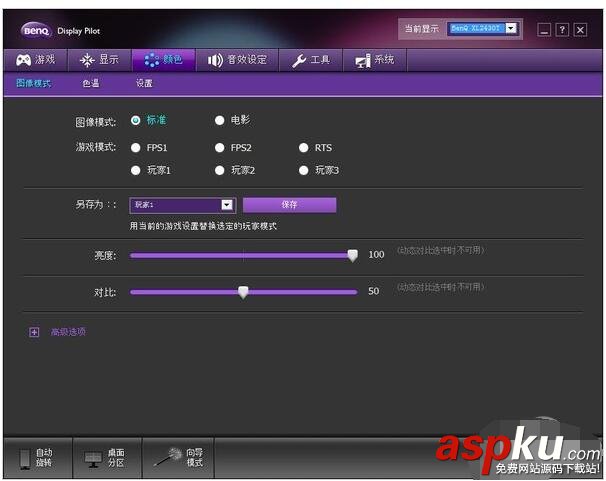Click the contrast value 50

coord(373,291)
